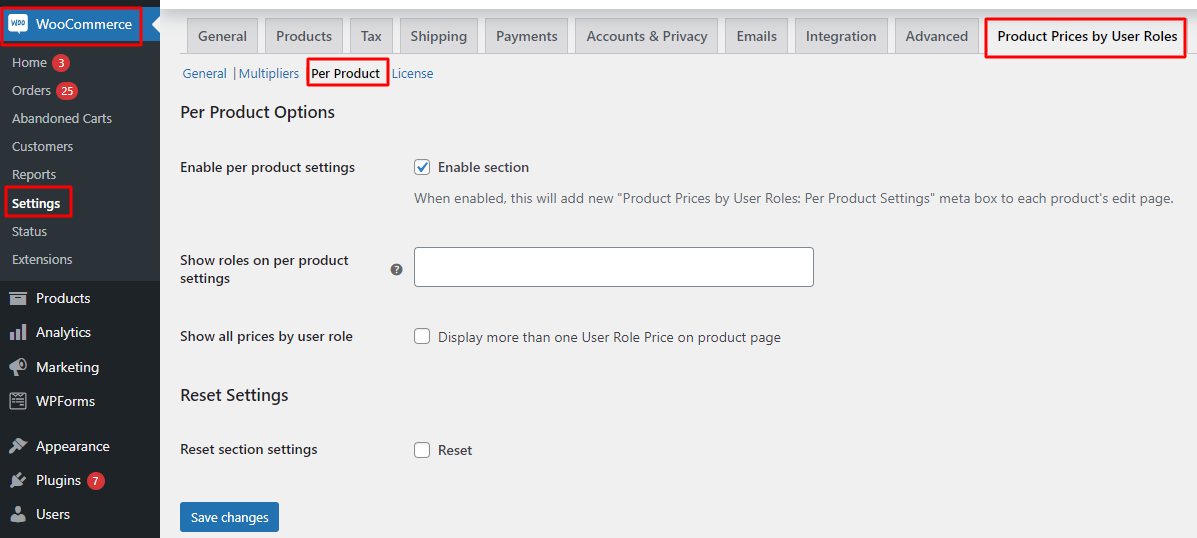Select the Per Product sub-section

click(346, 74)
